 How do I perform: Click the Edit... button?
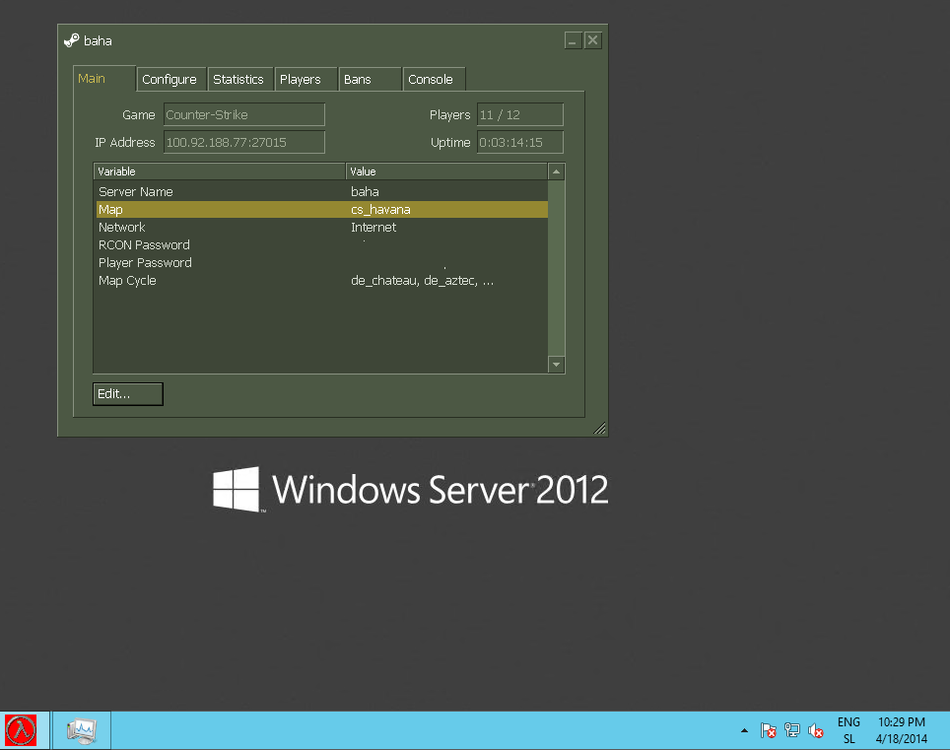[x=128, y=394]
